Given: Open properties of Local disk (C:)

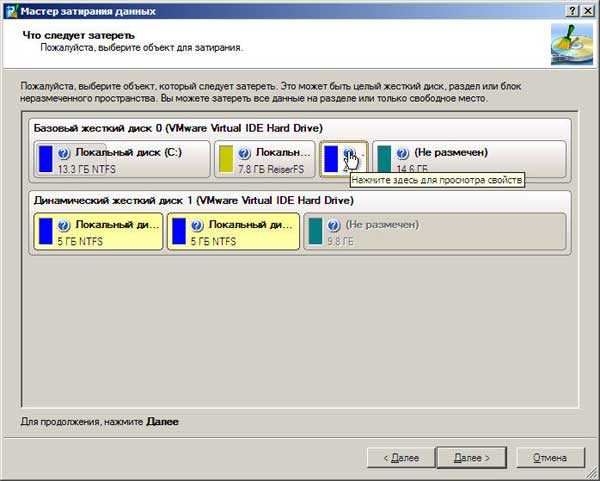Looking at the screenshot, I should 64,153.
